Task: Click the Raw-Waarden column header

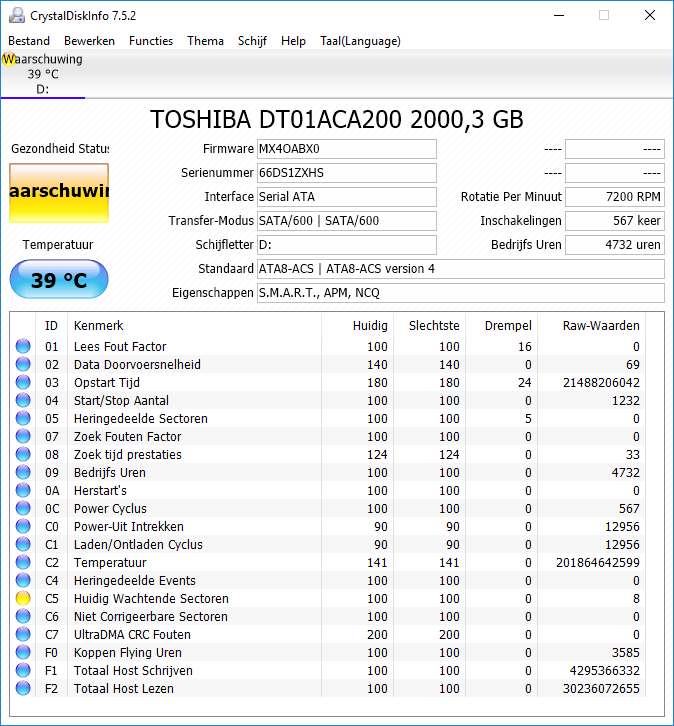Action: (591, 325)
